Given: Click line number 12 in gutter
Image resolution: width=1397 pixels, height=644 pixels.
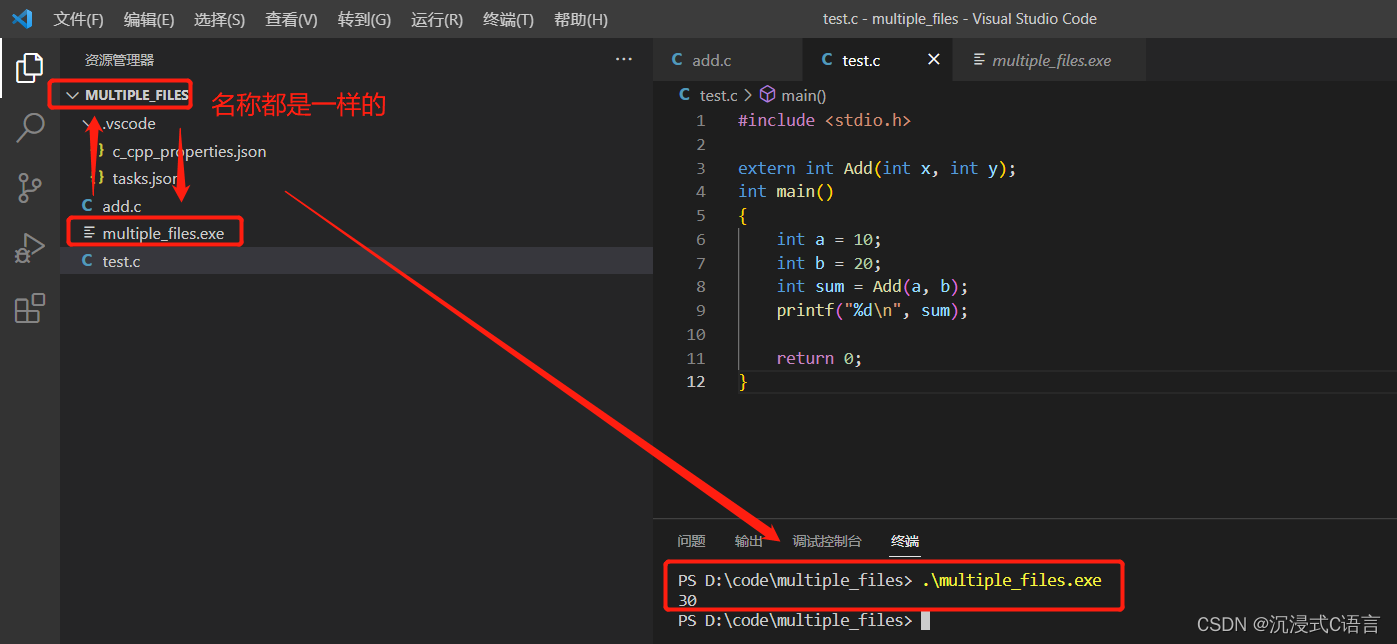Looking at the screenshot, I should click(x=696, y=382).
